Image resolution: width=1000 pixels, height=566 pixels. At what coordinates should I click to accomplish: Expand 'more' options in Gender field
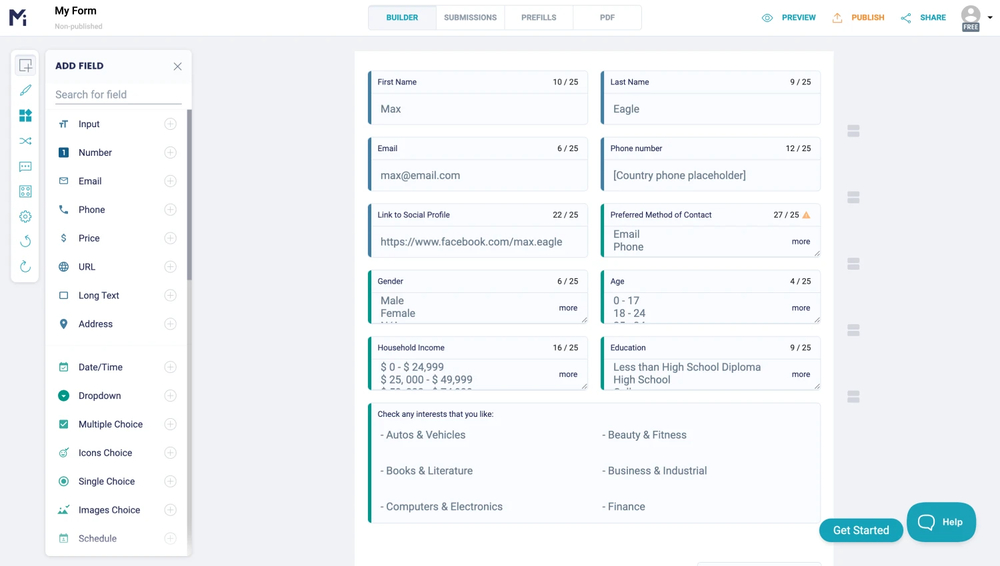pyautogui.click(x=568, y=308)
